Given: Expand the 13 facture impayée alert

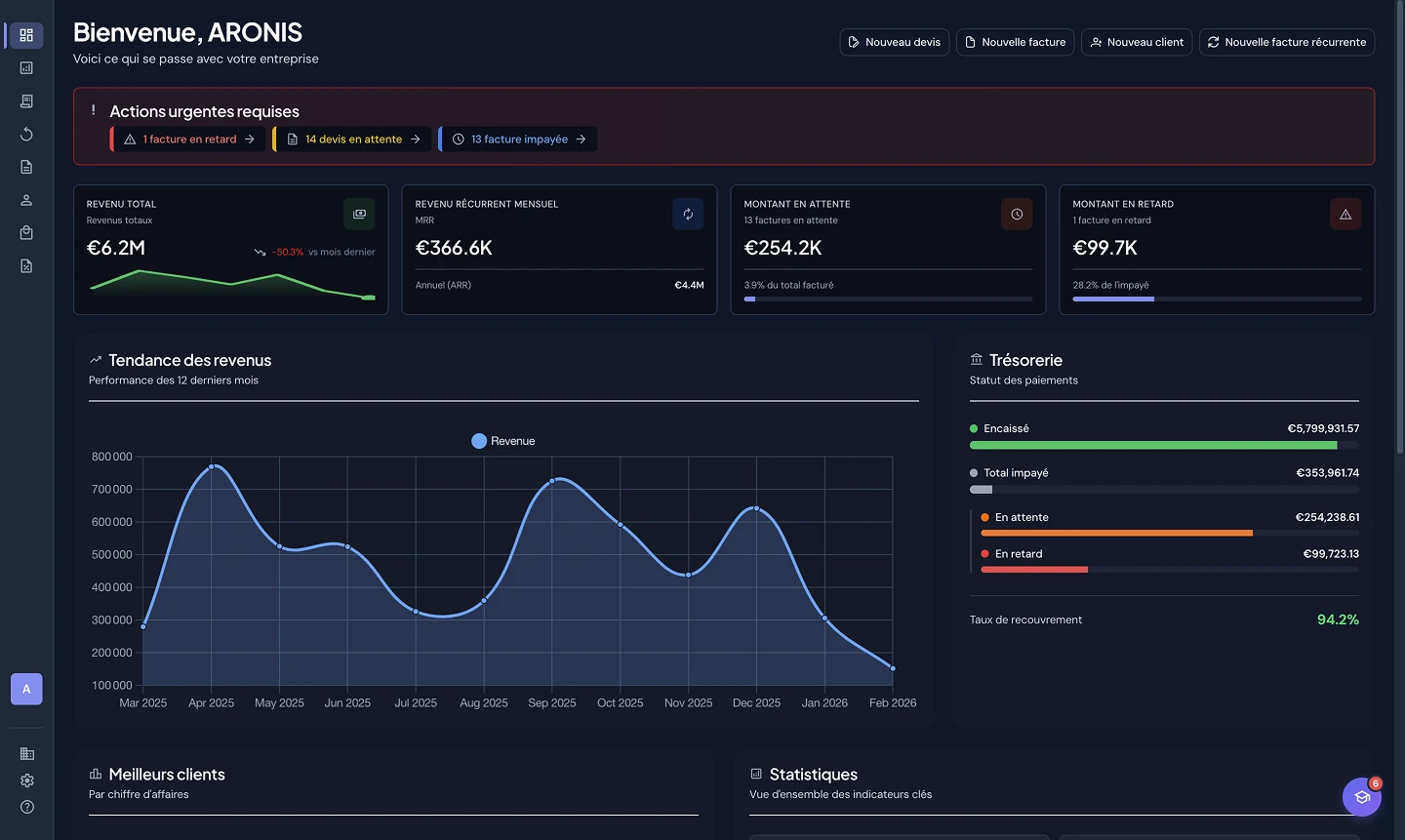Looking at the screenshot, I should pos(518,139).
